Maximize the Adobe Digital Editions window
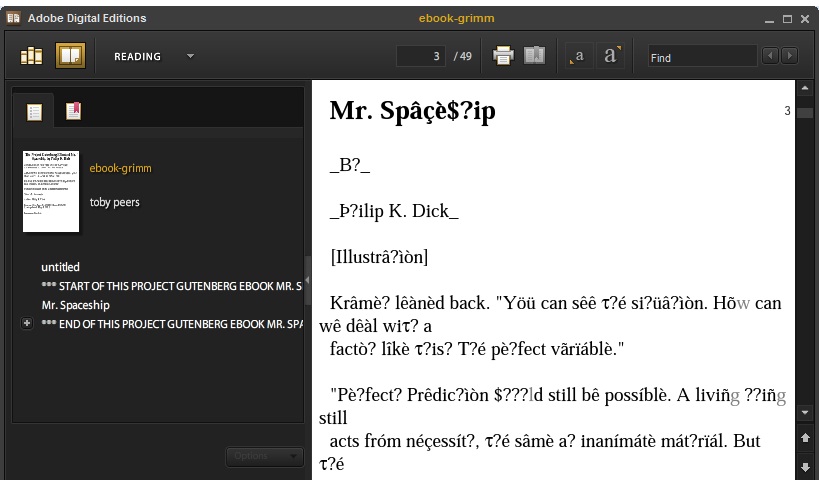Image resolution: width=819 pixels, height=480 pixels. 787,19
